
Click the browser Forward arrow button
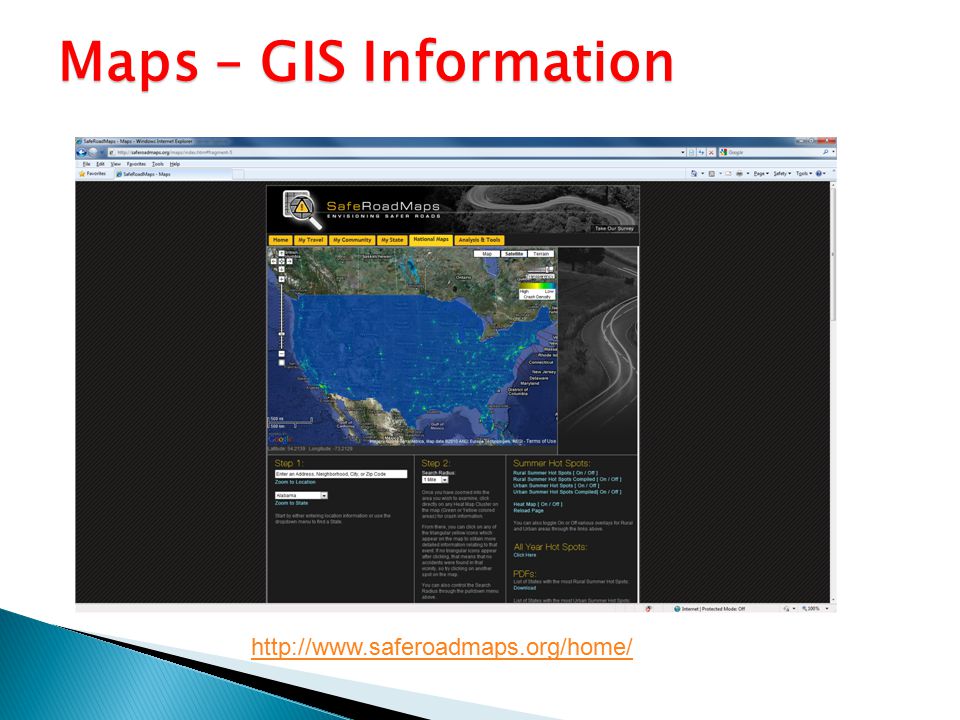point(93,152)
